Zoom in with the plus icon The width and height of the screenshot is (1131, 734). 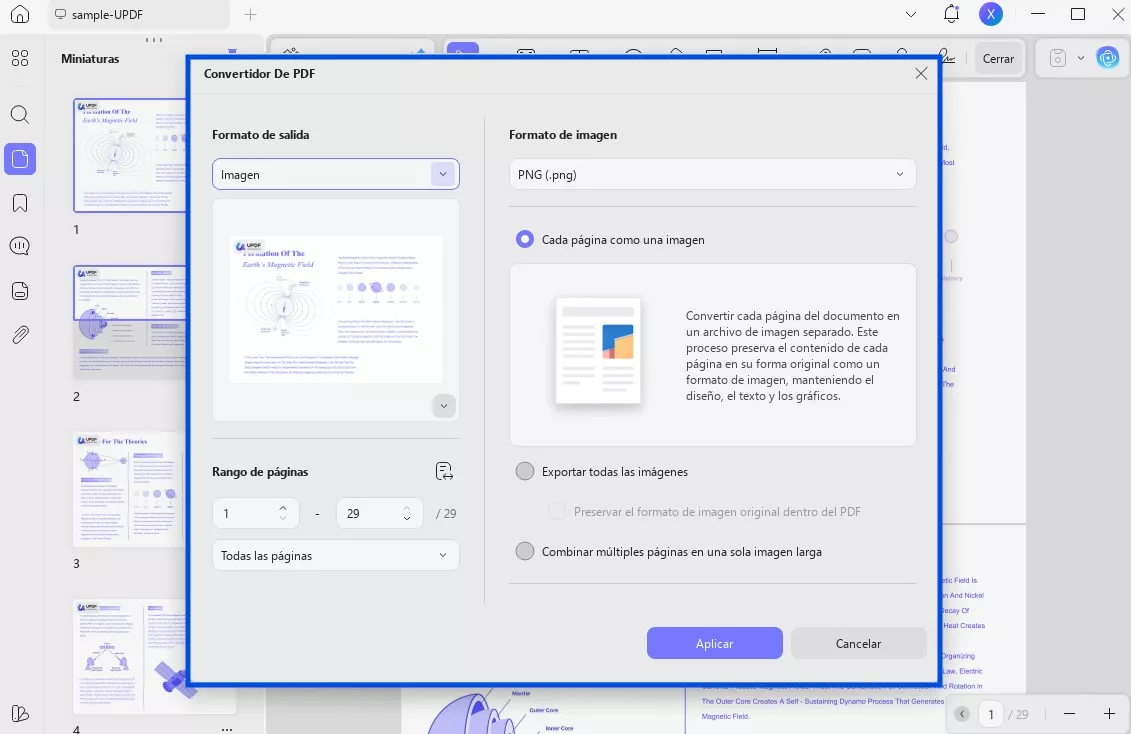point(1109,714)
